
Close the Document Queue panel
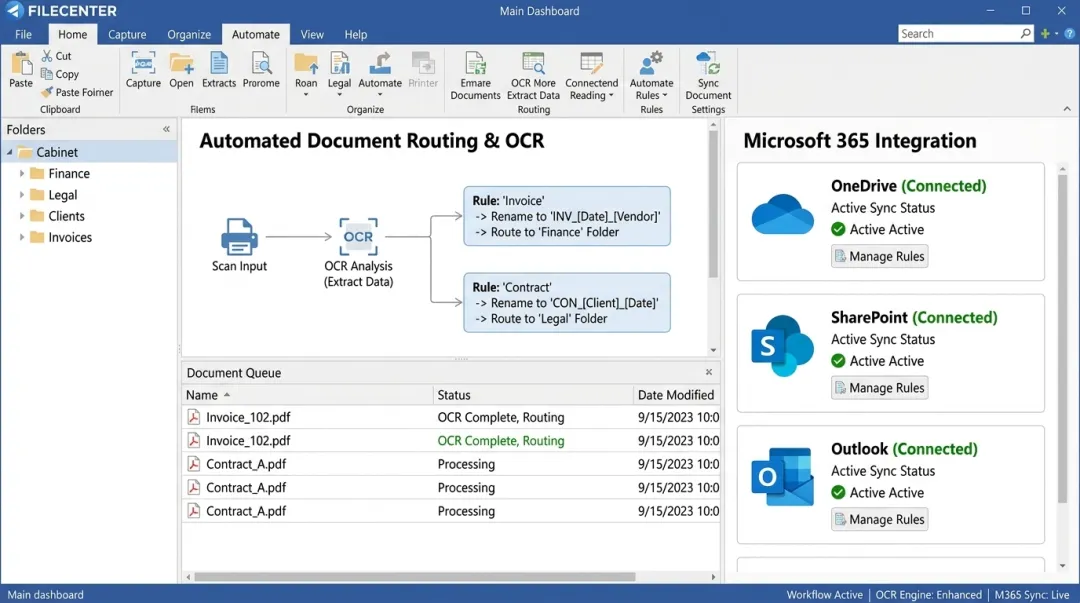(x=709, y=372)
